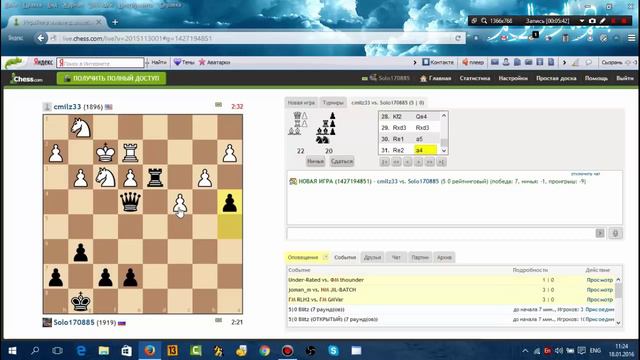The image size is (640, 360).
Task: Open Firefox from the Windows taskbar
Action: tap(150, 351)
